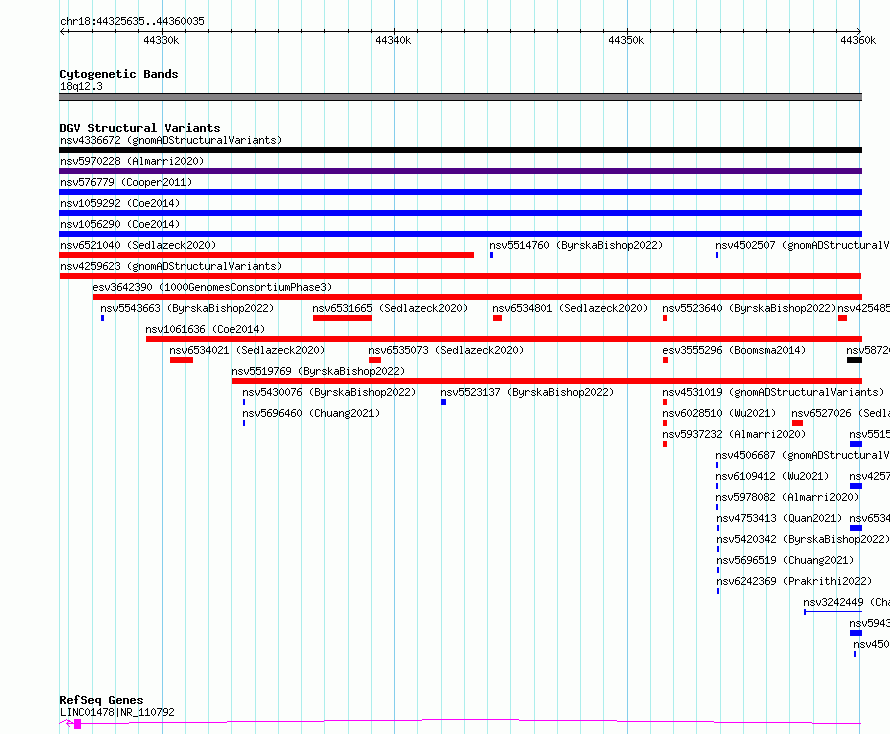Click the nsv4502507 gnomADStructuralVariants label
Viewport: 890px width, 734px height.
pyautogui.click(x=802, y=245)
